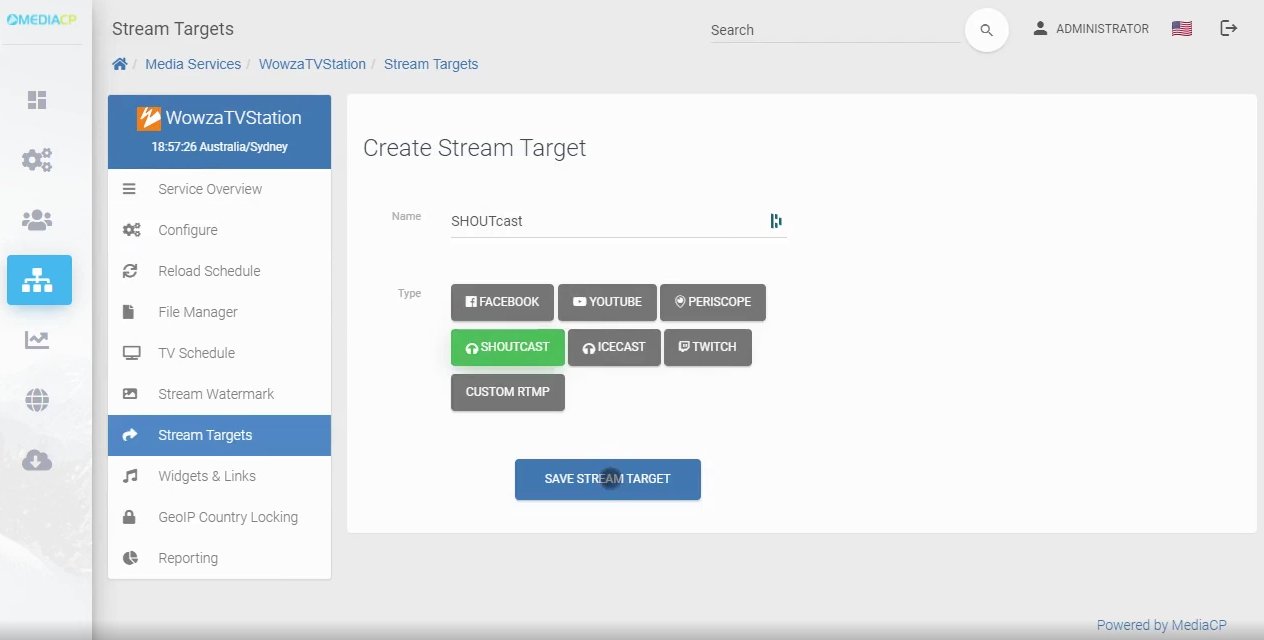The height and width of the screenshot is (640, 1264).
Task: Select Custom RTMP as stream target type
Action: [508, 392]
